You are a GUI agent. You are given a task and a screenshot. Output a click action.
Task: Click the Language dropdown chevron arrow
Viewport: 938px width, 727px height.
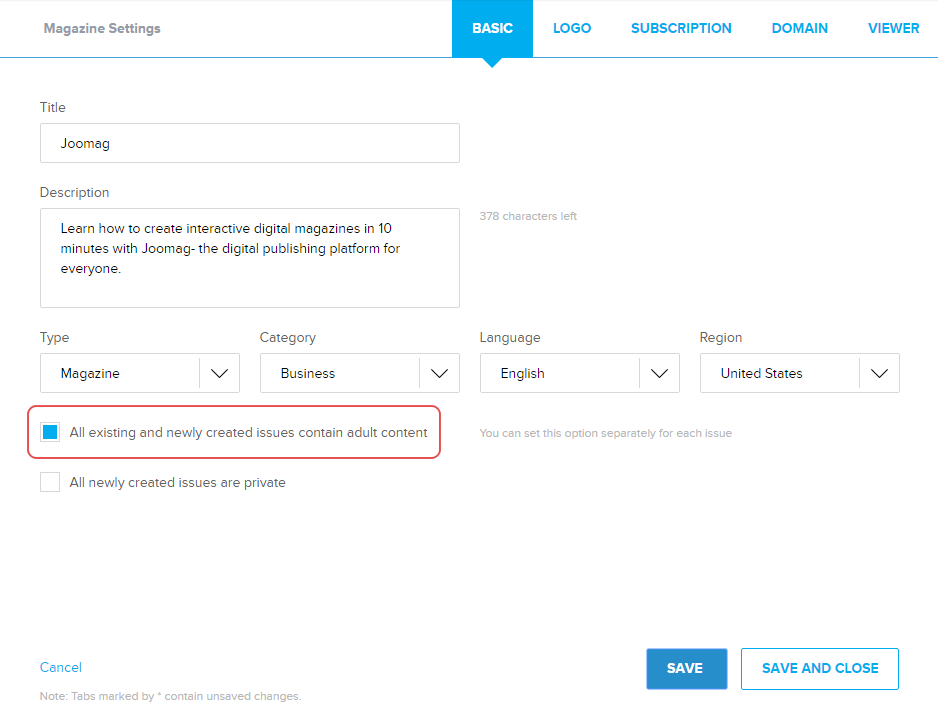tap(659, 373)
